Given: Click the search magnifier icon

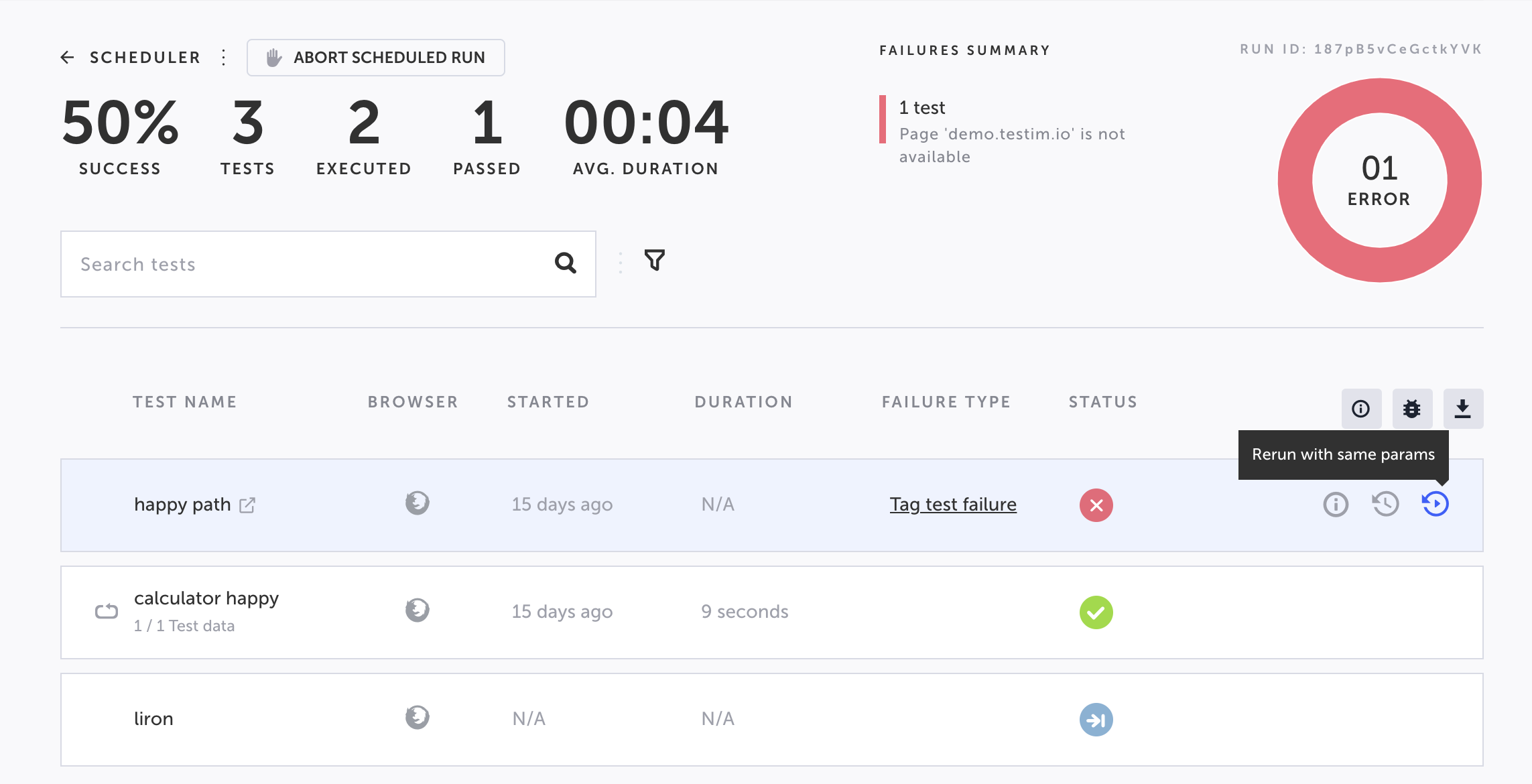Looking at the screenshot, I should (565, 263).
